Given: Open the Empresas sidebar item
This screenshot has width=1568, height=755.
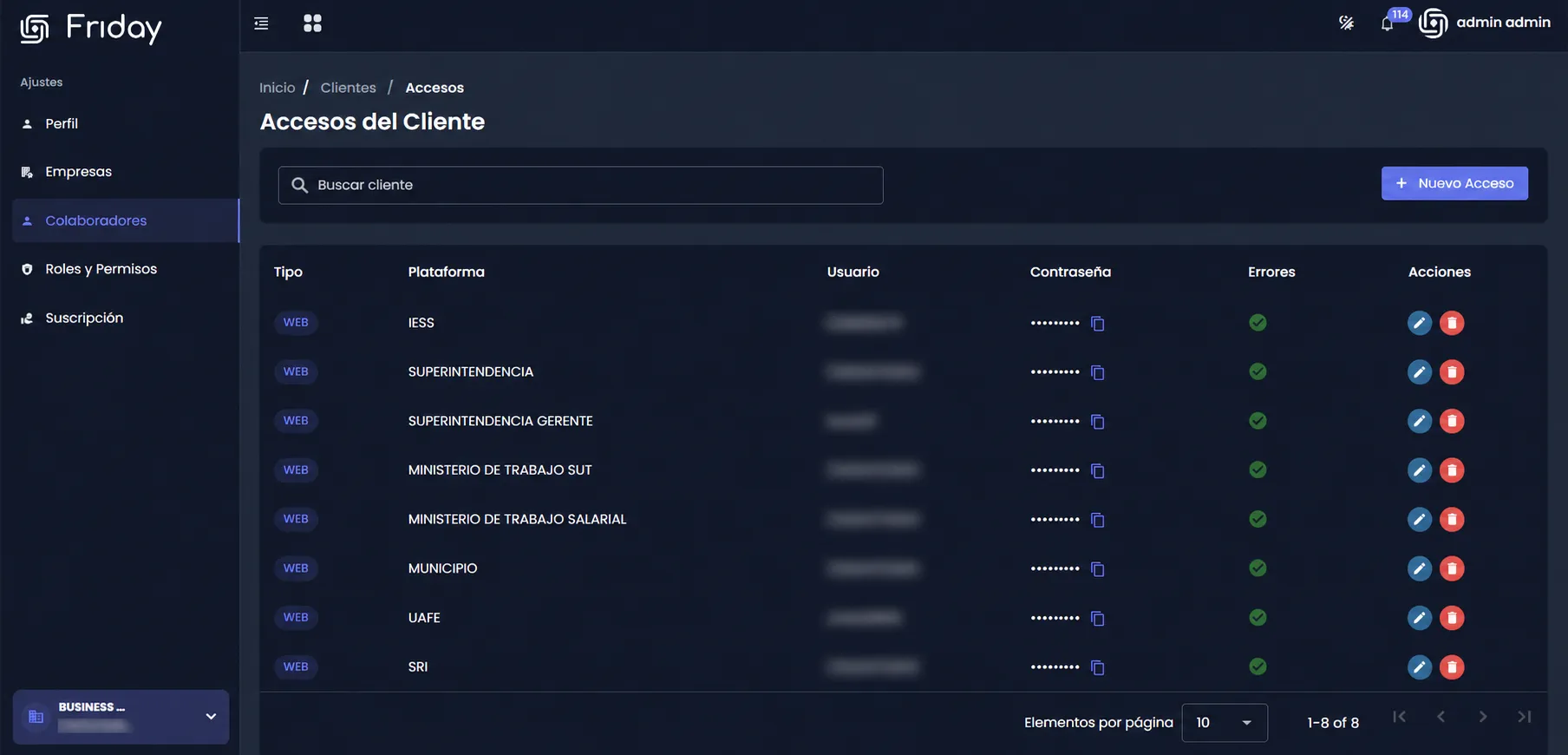Looking at the screenshot, I should tap(78, 172).
